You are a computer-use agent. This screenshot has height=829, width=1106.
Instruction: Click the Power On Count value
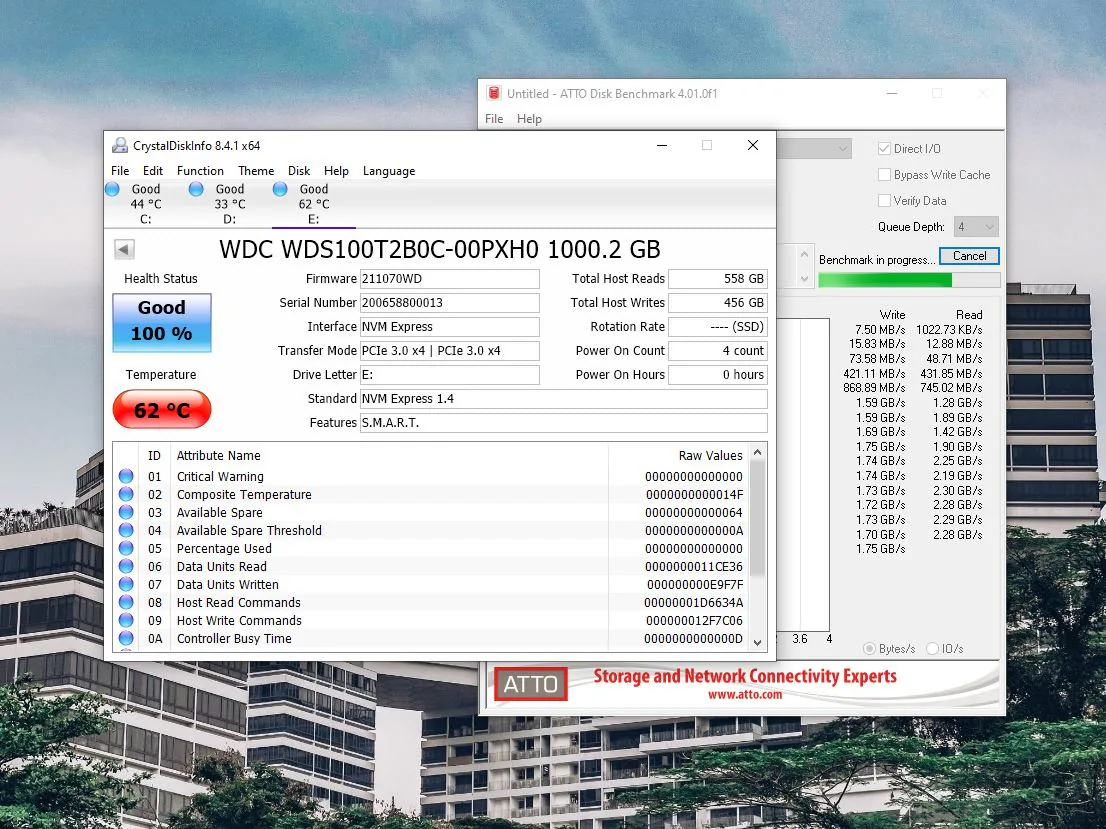(x=717, y=351)
